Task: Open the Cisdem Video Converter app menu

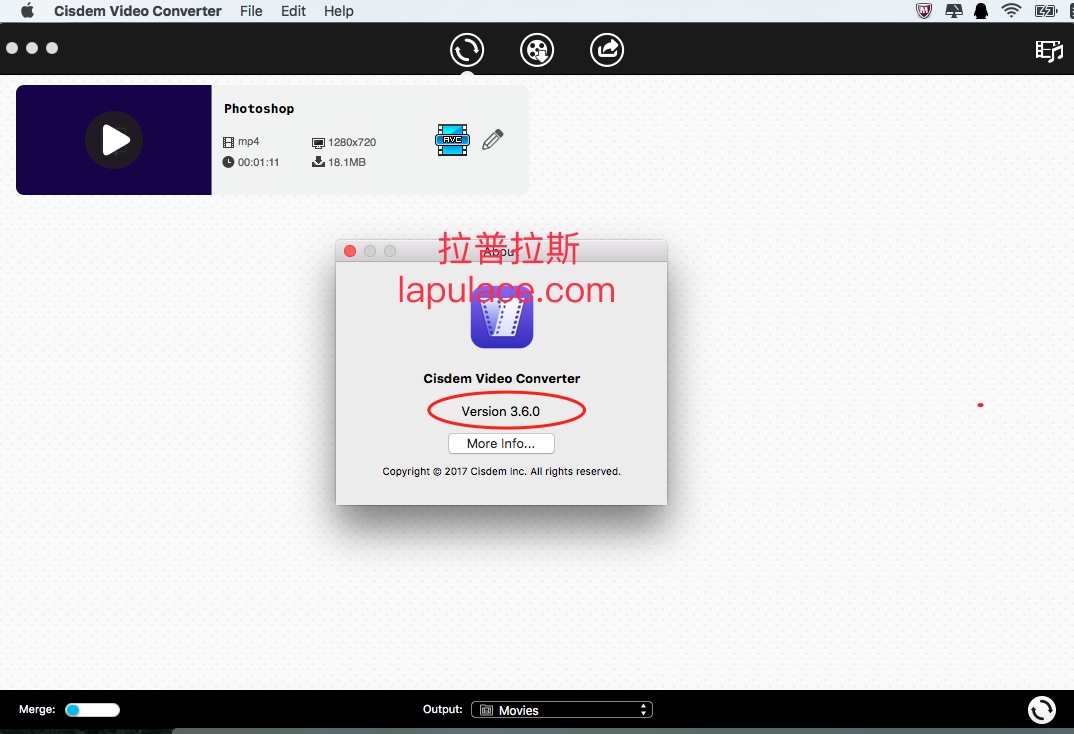Action: point(138,11)
